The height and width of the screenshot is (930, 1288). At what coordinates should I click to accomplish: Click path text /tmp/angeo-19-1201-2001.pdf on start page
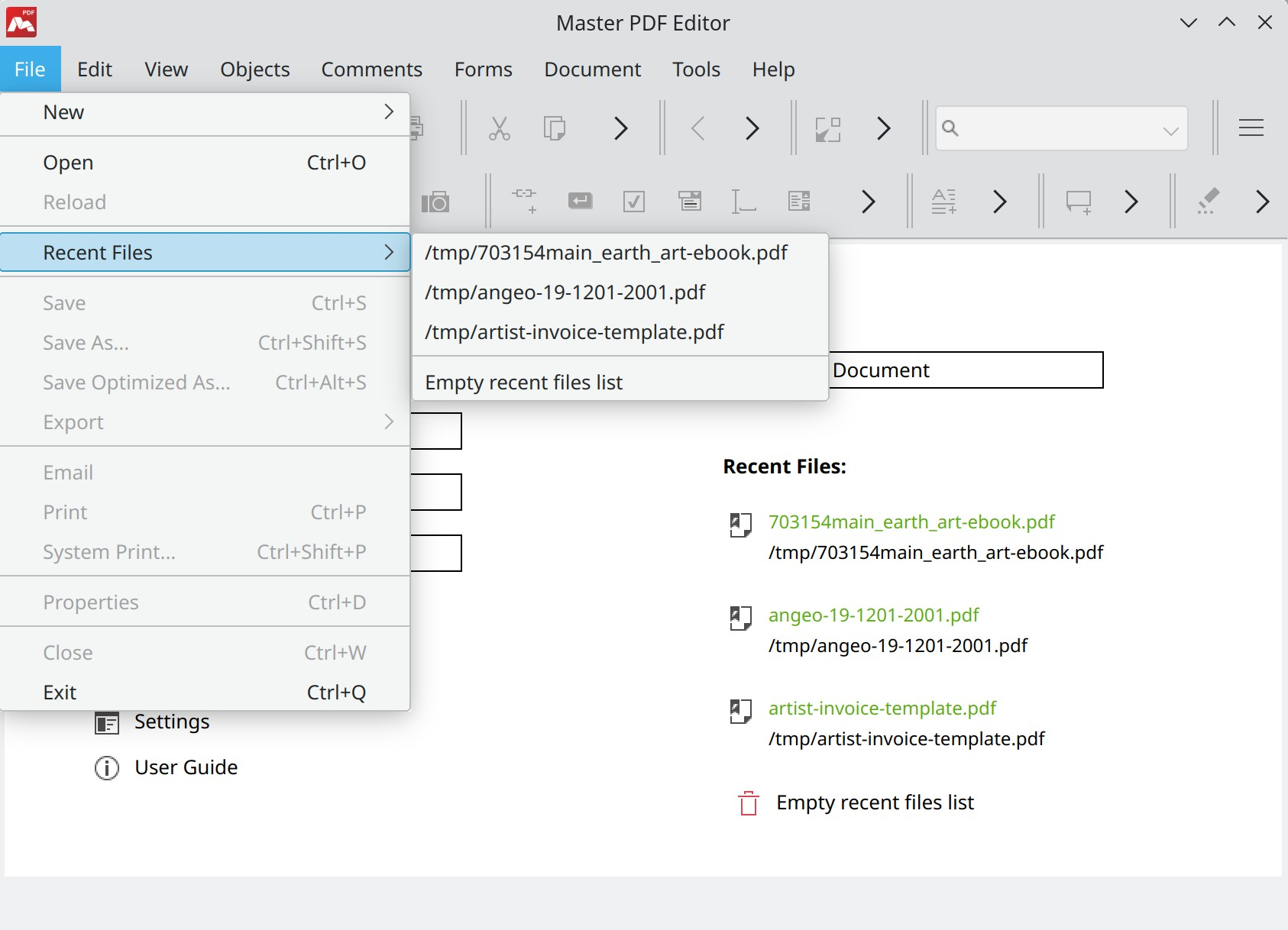898,646
